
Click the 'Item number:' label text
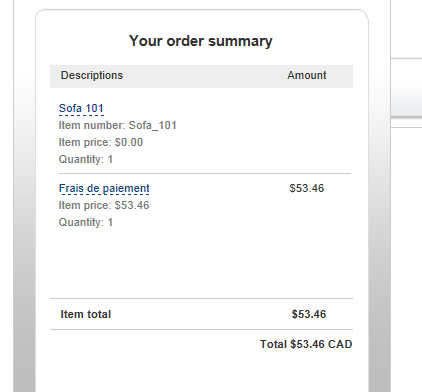pos(92,125)
